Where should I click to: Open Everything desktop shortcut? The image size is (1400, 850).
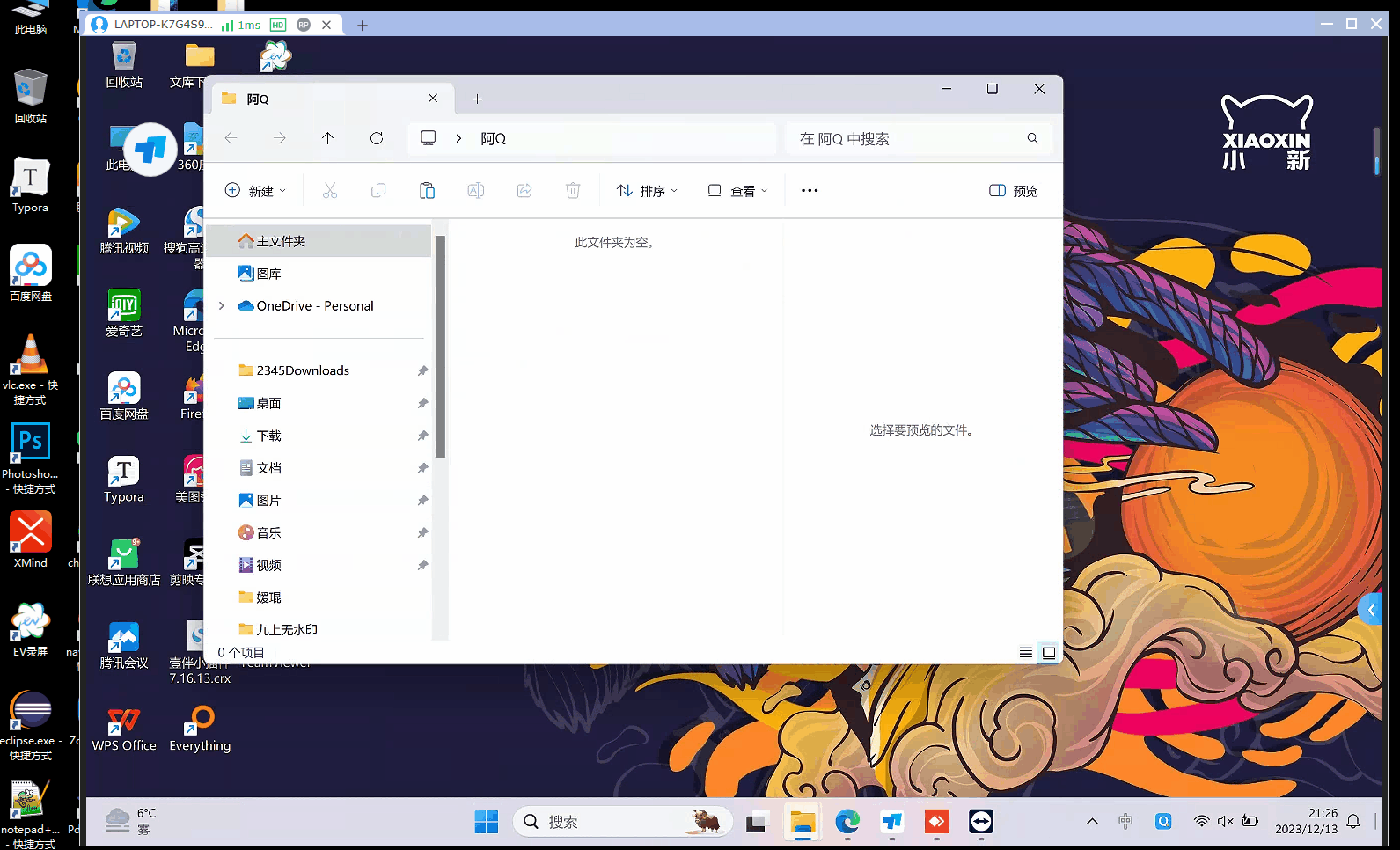(x=200, y=729)
